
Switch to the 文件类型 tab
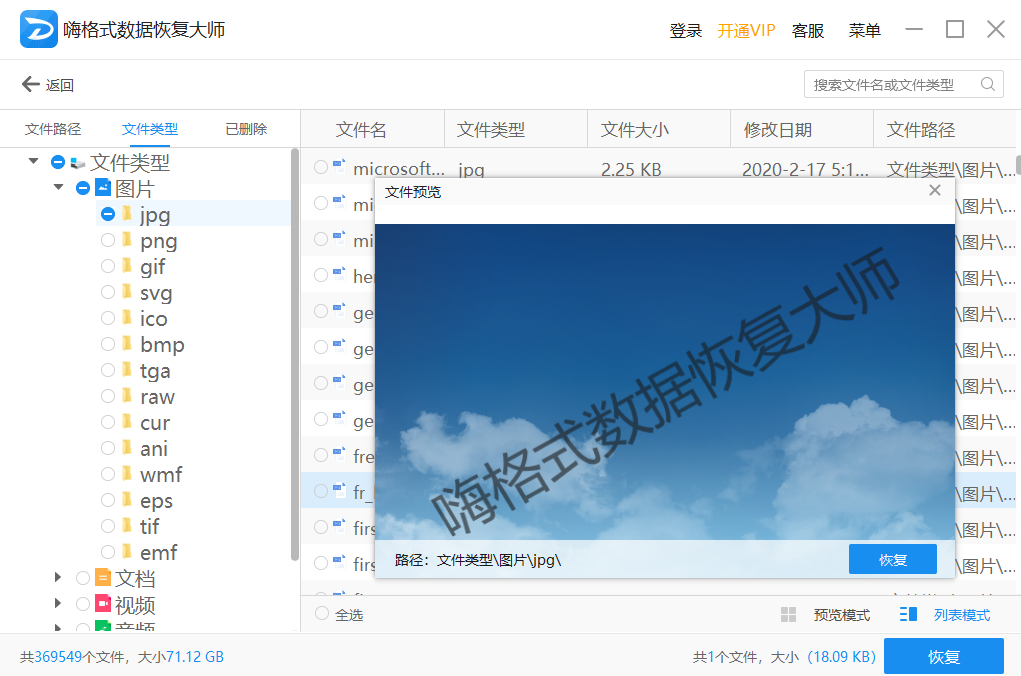pyautogui.click(x=150, y=129)
